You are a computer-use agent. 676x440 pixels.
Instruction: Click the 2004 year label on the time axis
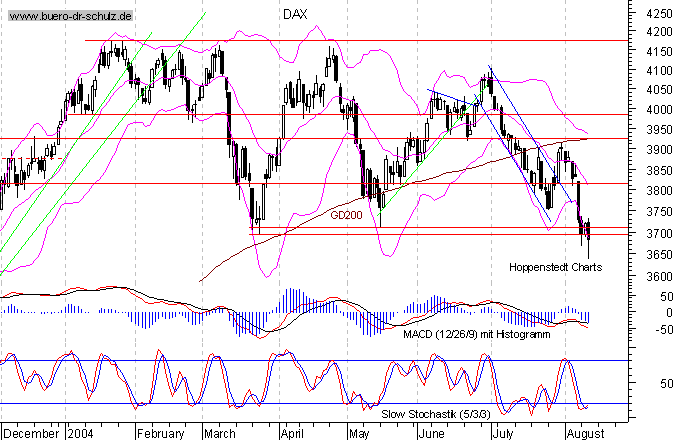tap(82, 434)
